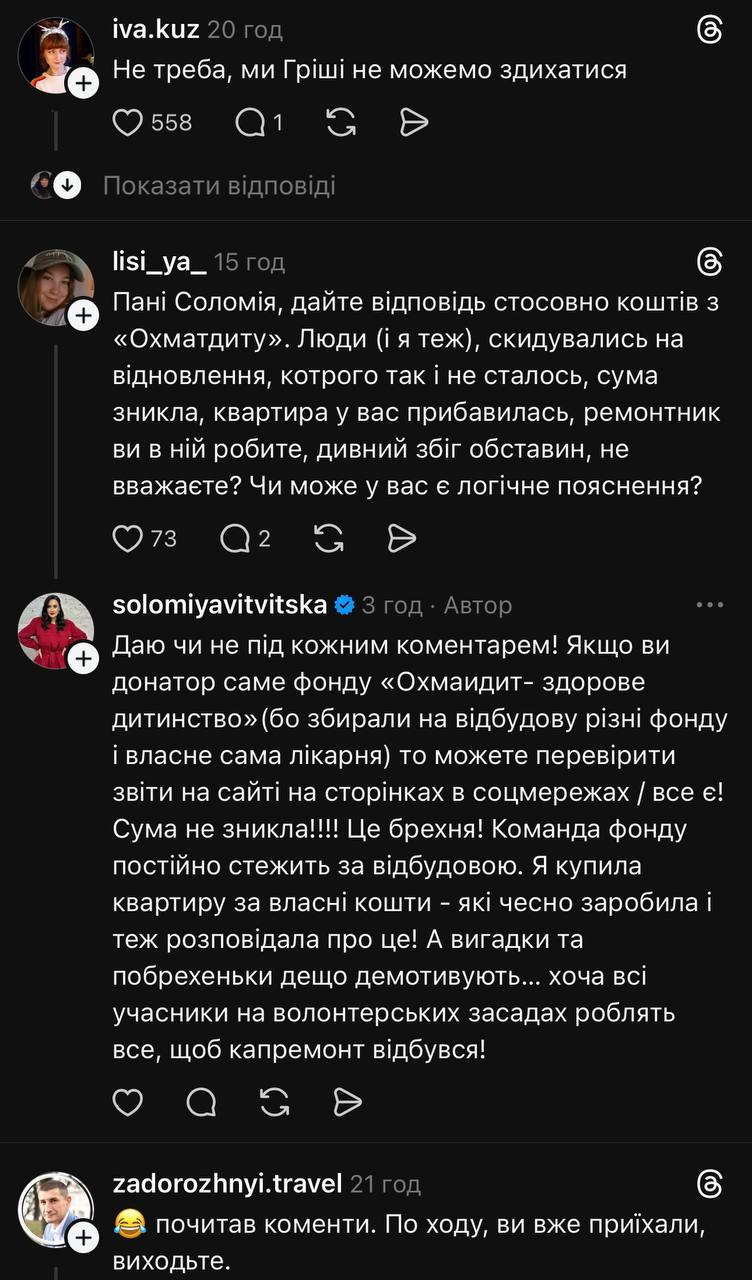Expand hidden replies with 'Показати відповіді'
Screen dimensions: 752x1280
coord(219,185)
